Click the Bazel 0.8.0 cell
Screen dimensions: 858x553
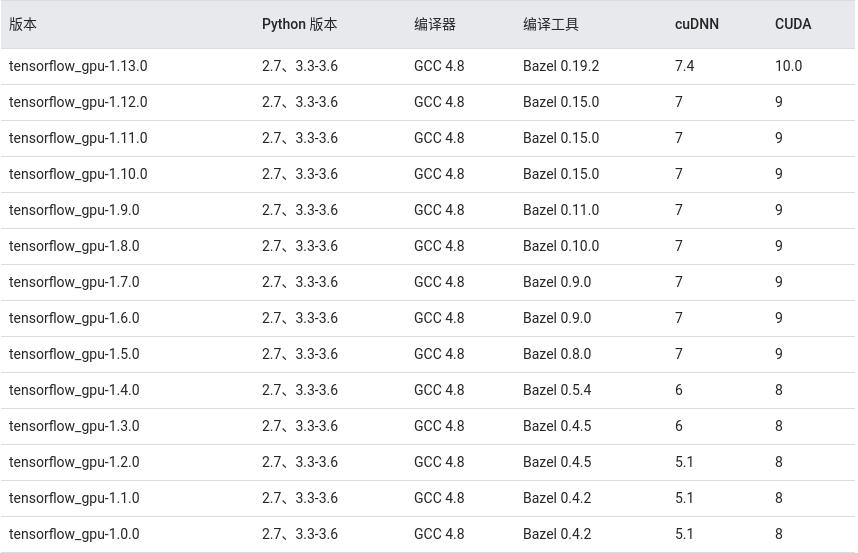(x=557, y=354)
